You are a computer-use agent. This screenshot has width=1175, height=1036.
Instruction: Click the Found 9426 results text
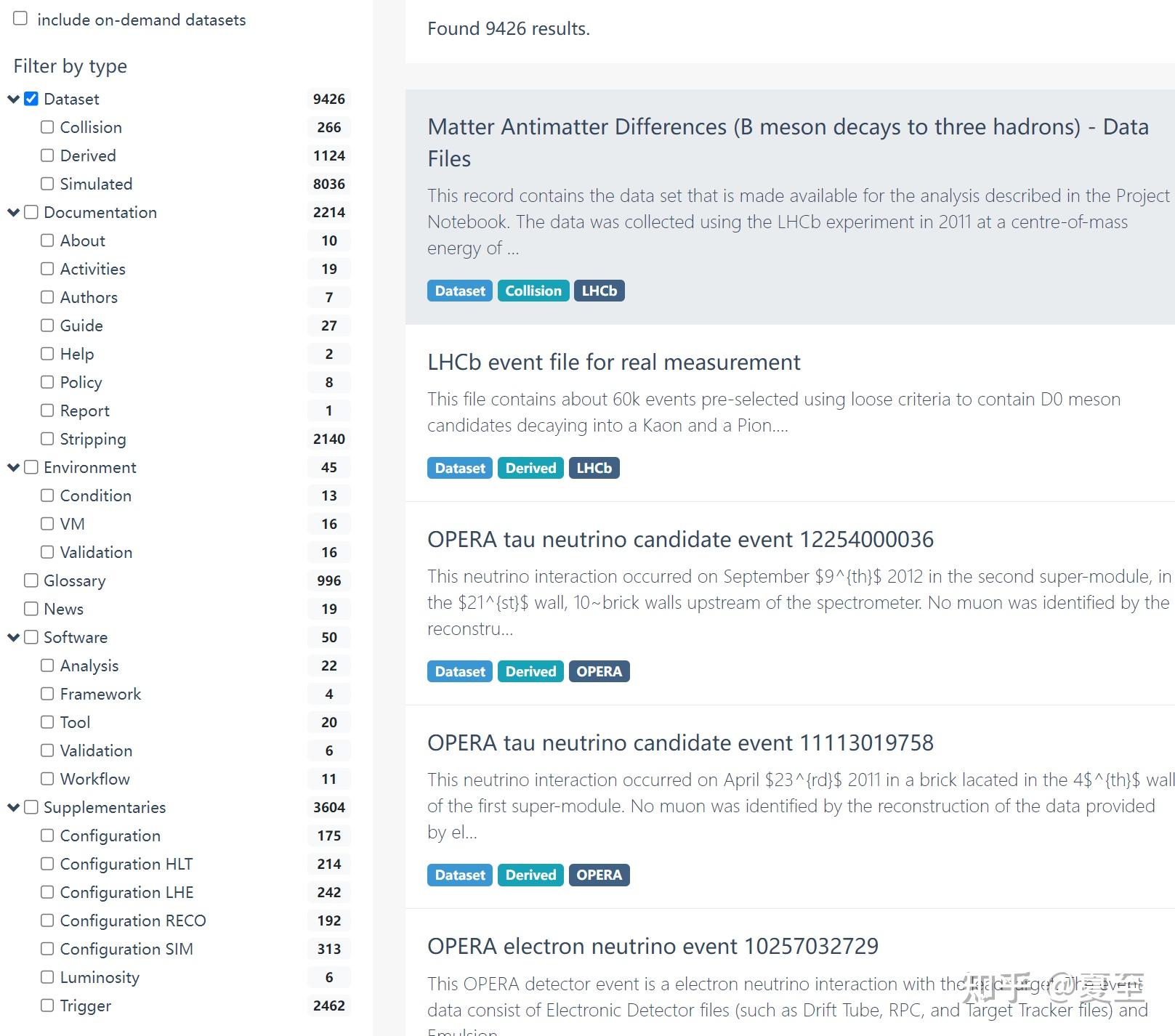pos(509,28)
